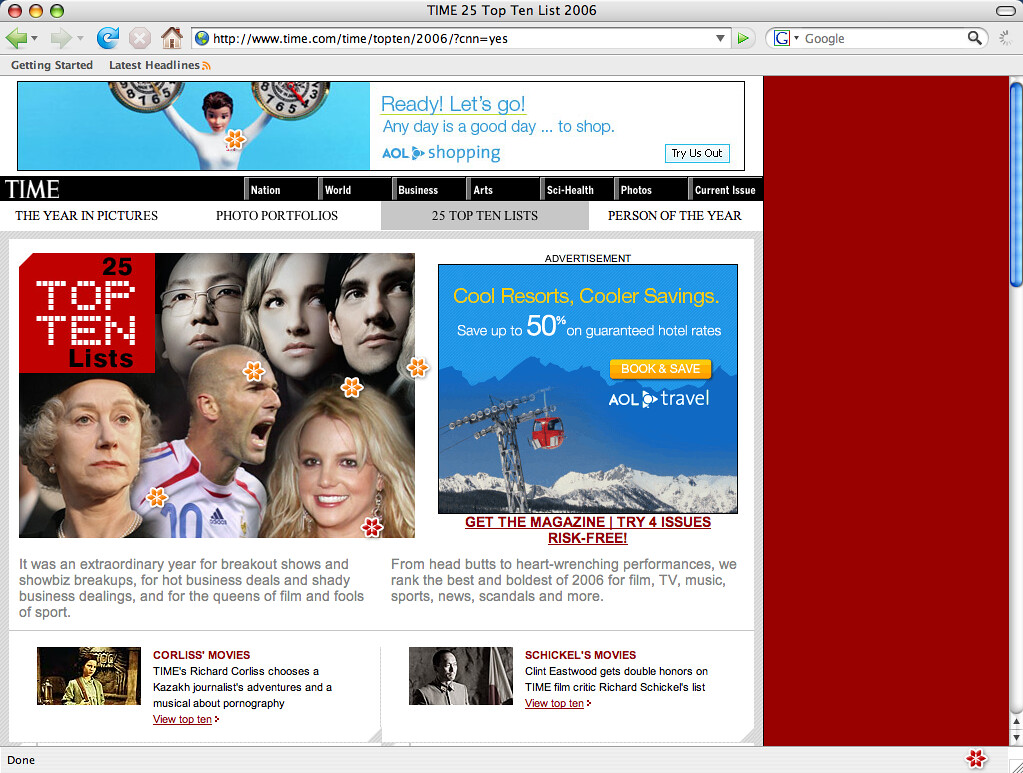
Task: Open the Photos section tab
Action: tap(651, 189)
